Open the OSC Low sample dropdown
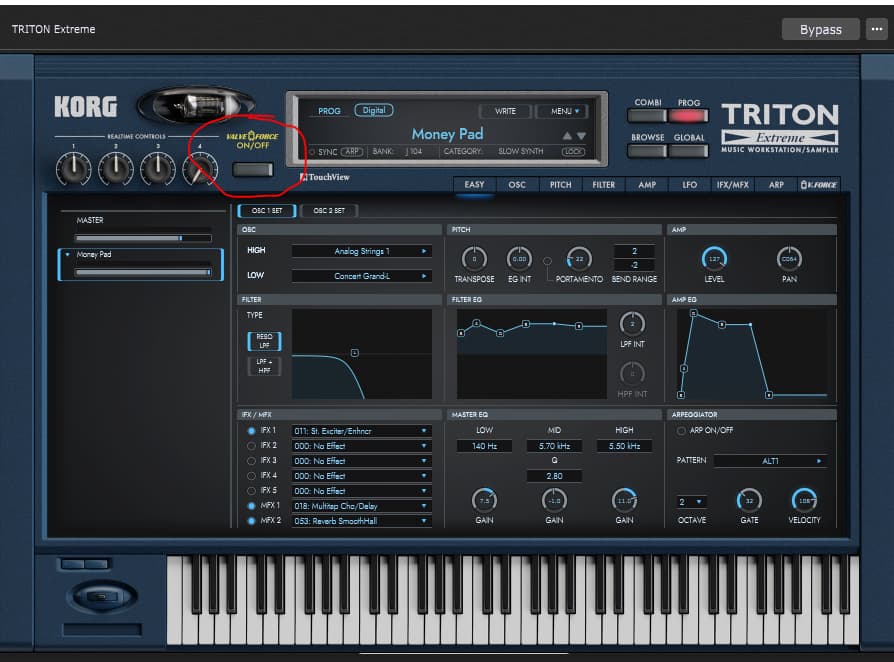894x662 pixels. click(x=361, y=276)
